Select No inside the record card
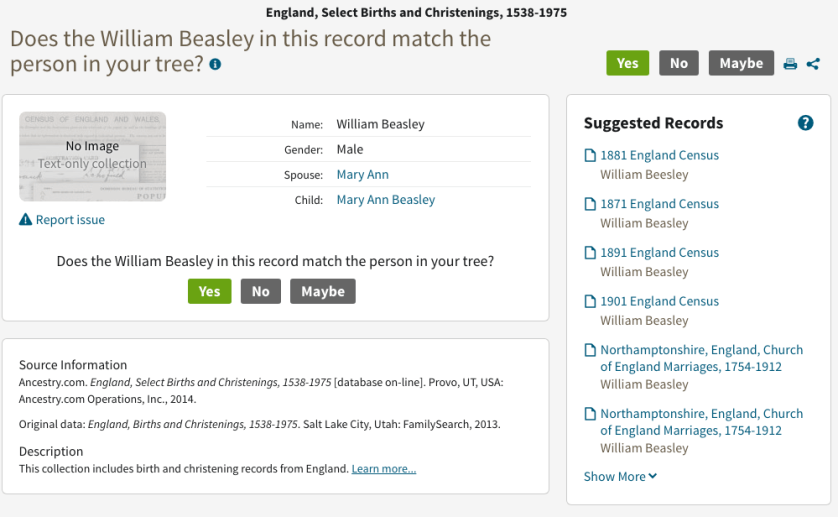 tap(260, 291)
